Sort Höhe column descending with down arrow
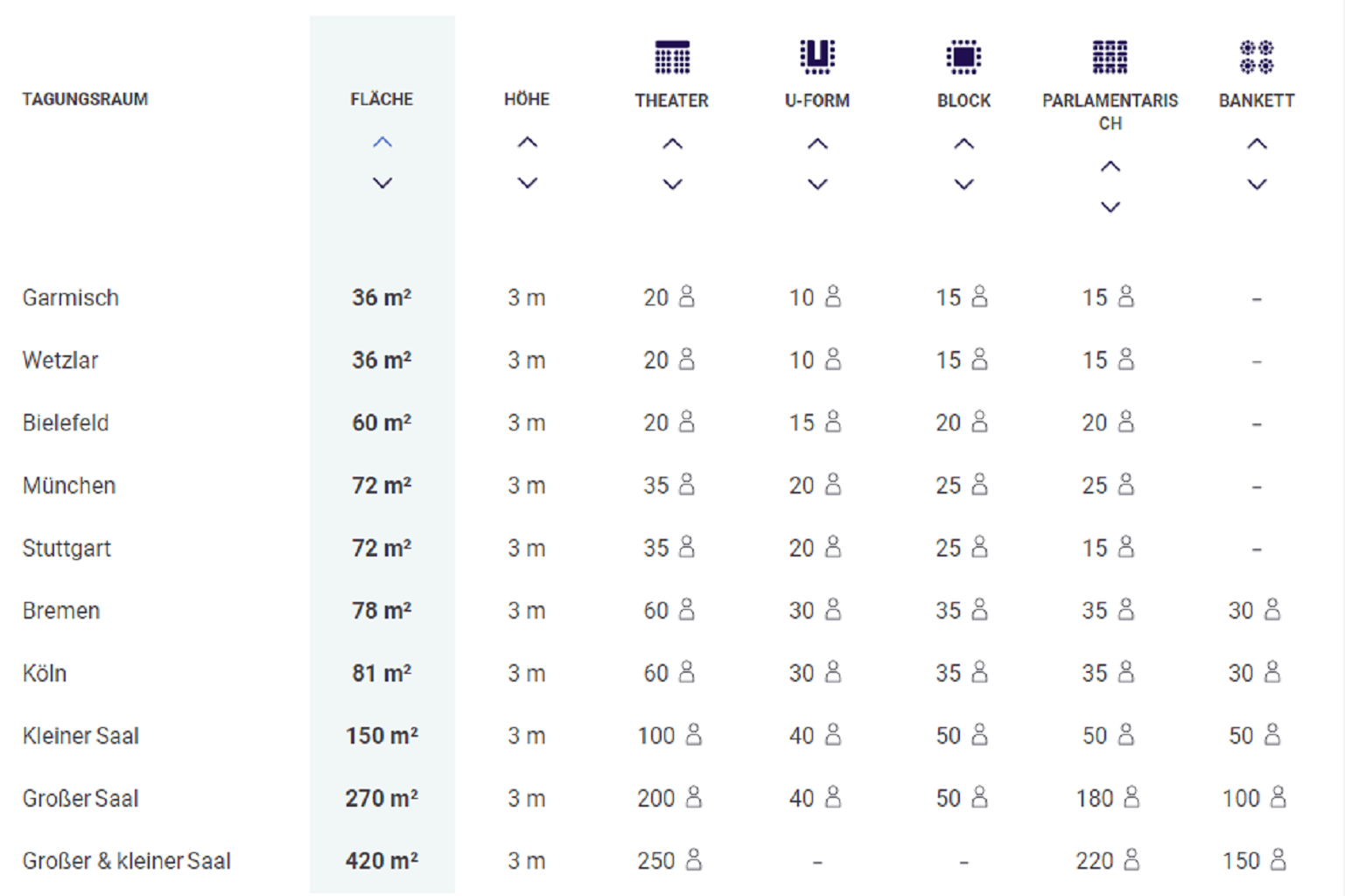 [527, 183]
